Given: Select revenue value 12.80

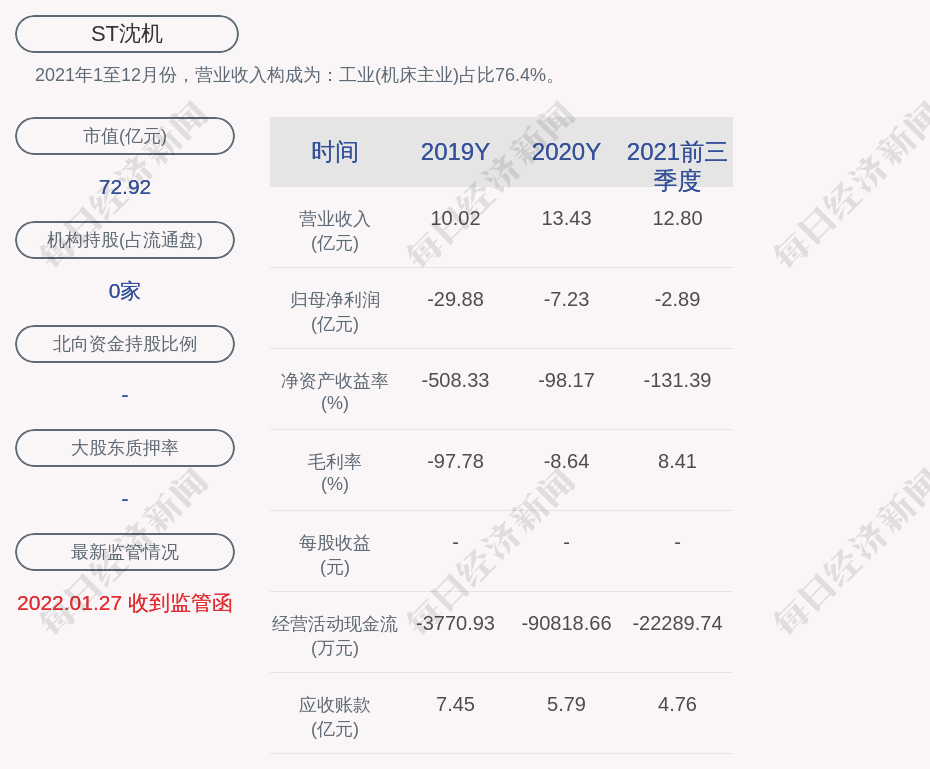Looking at the screenshot, I should pyautogui.click(x=677, y=218).
